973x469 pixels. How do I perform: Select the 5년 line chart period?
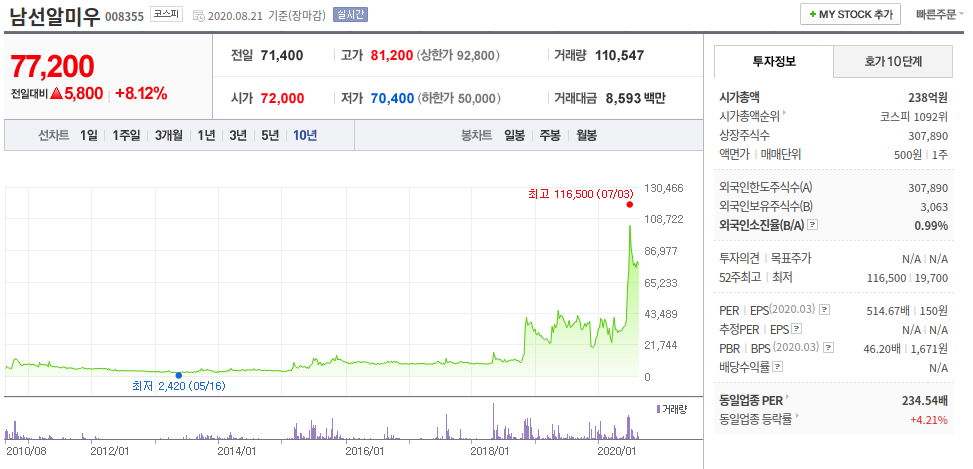coord(270,135)
